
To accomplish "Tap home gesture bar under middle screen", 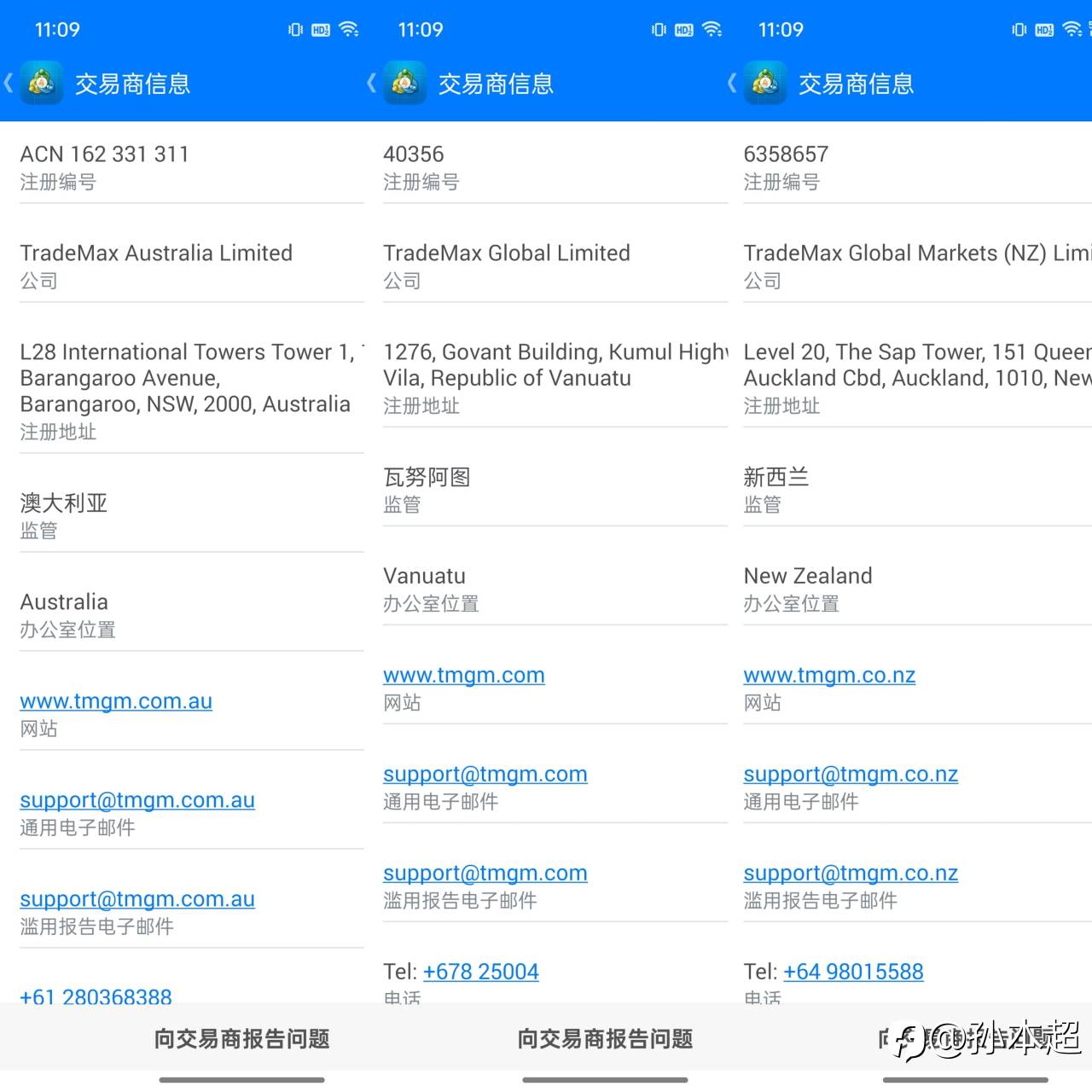I will pyautogui.click(x=605, y=1080).
